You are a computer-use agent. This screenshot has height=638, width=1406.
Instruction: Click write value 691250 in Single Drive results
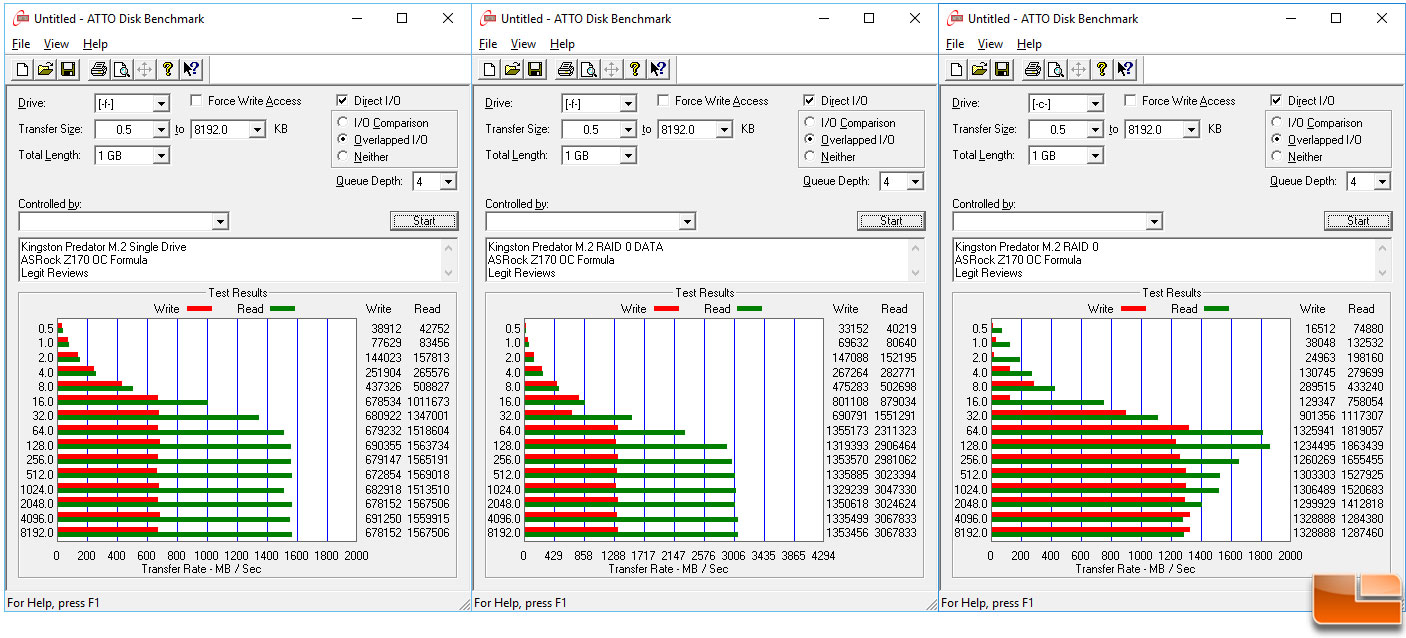[x=384, y=519]
